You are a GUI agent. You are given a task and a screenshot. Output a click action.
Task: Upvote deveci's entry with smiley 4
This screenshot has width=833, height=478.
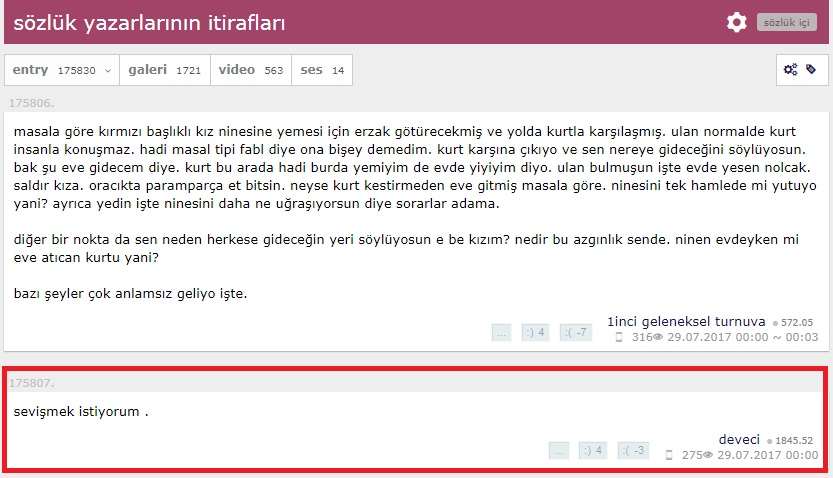point(592,450)
